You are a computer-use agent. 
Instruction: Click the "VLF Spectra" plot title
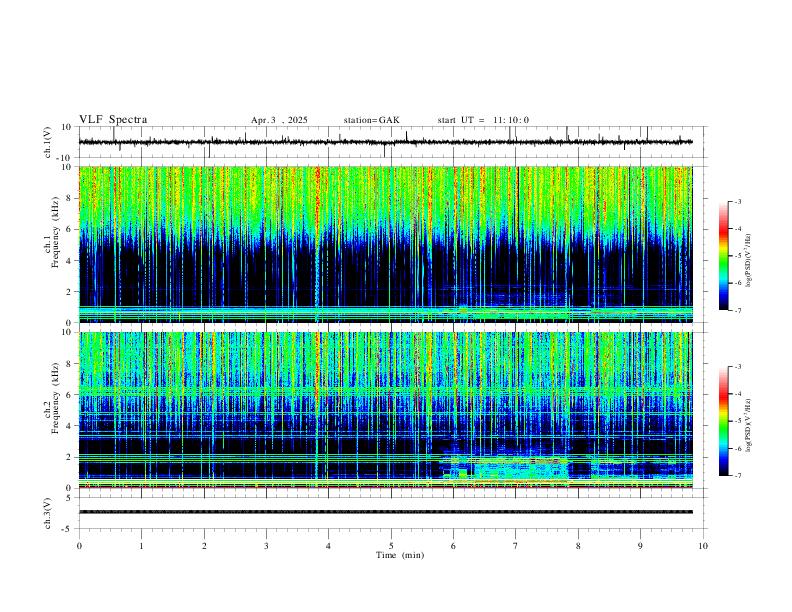[113, 120]
